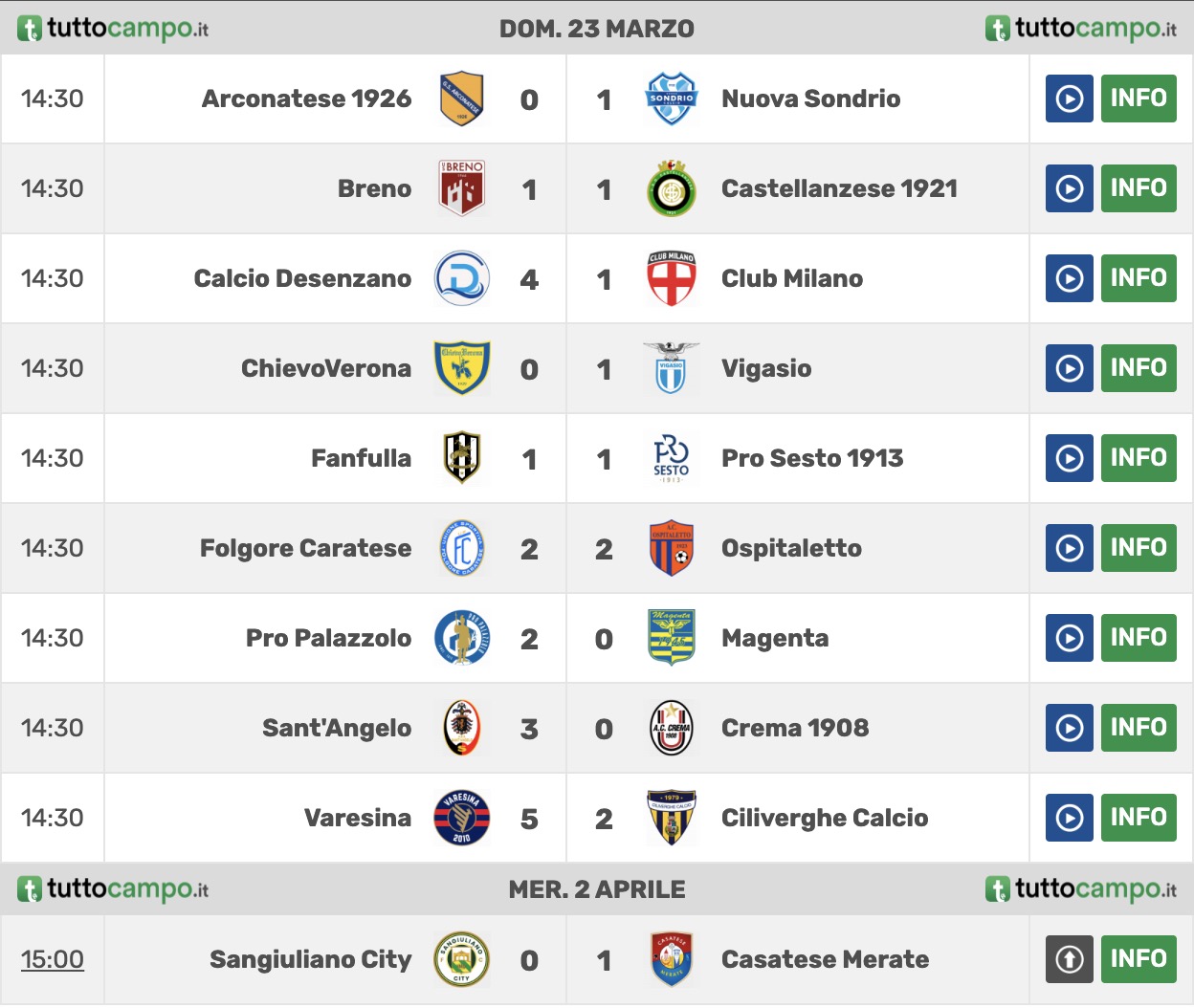Play the Sant'Angelo vs Crema 1908 video
The image size is (1194, 1008).
tap(1069, 728)
